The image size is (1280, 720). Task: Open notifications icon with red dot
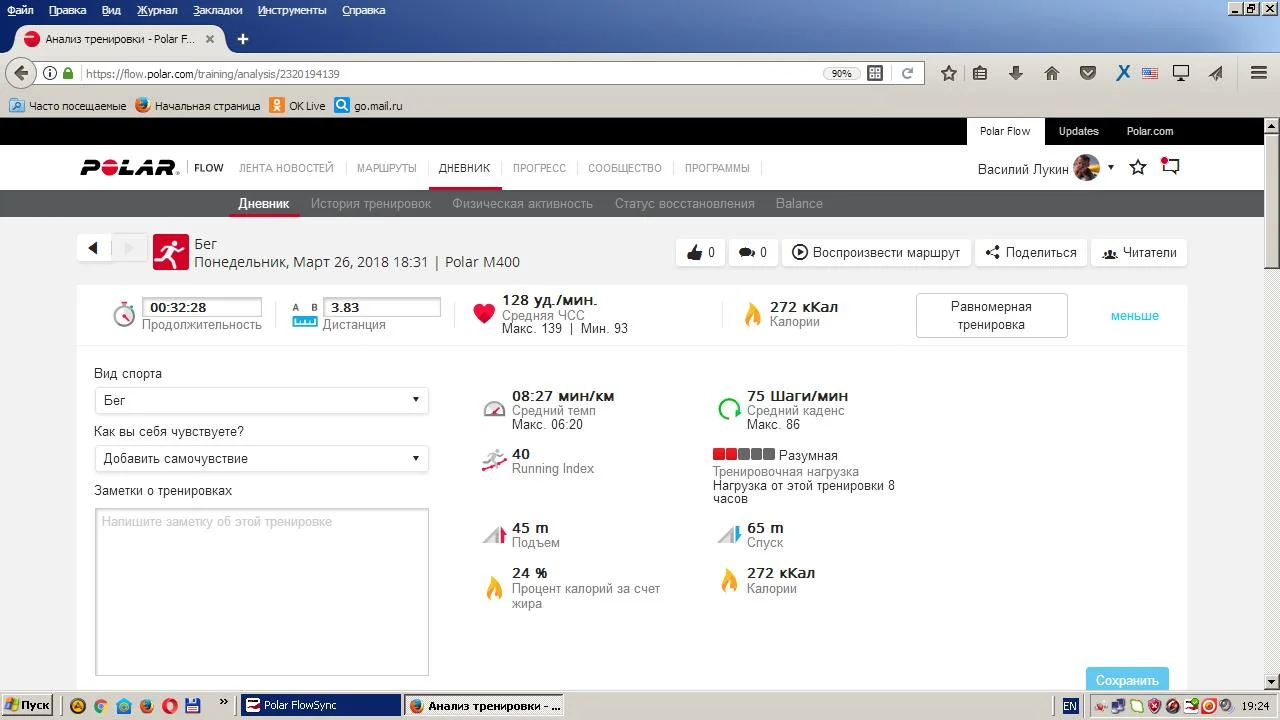point(1170,166)
